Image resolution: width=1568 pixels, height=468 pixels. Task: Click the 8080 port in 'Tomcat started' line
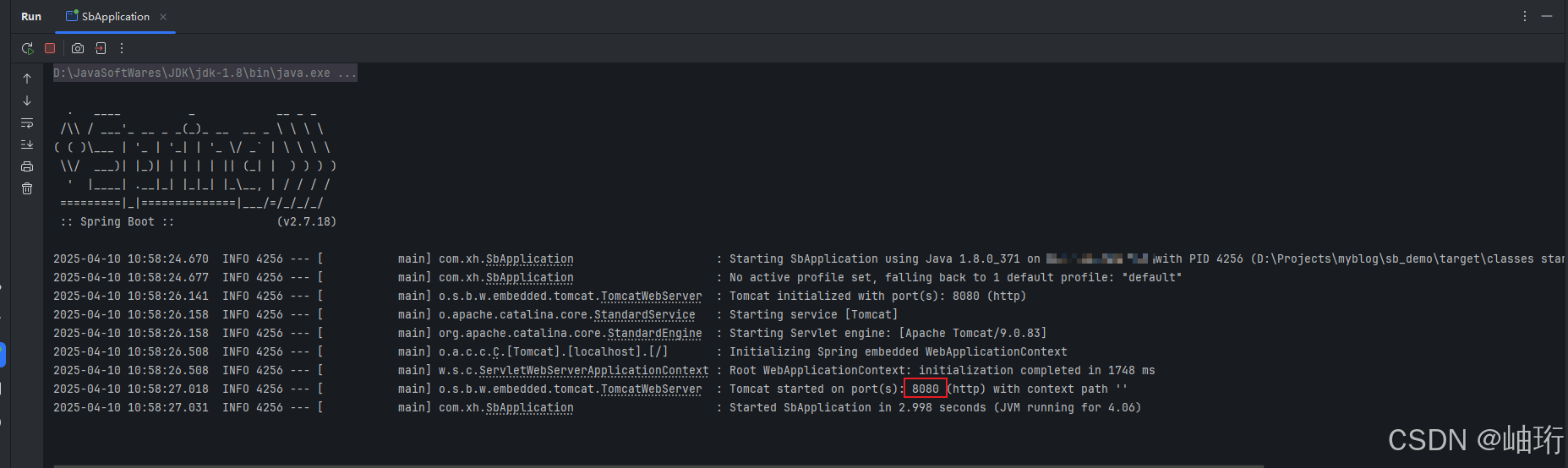[x=926, y=389]
